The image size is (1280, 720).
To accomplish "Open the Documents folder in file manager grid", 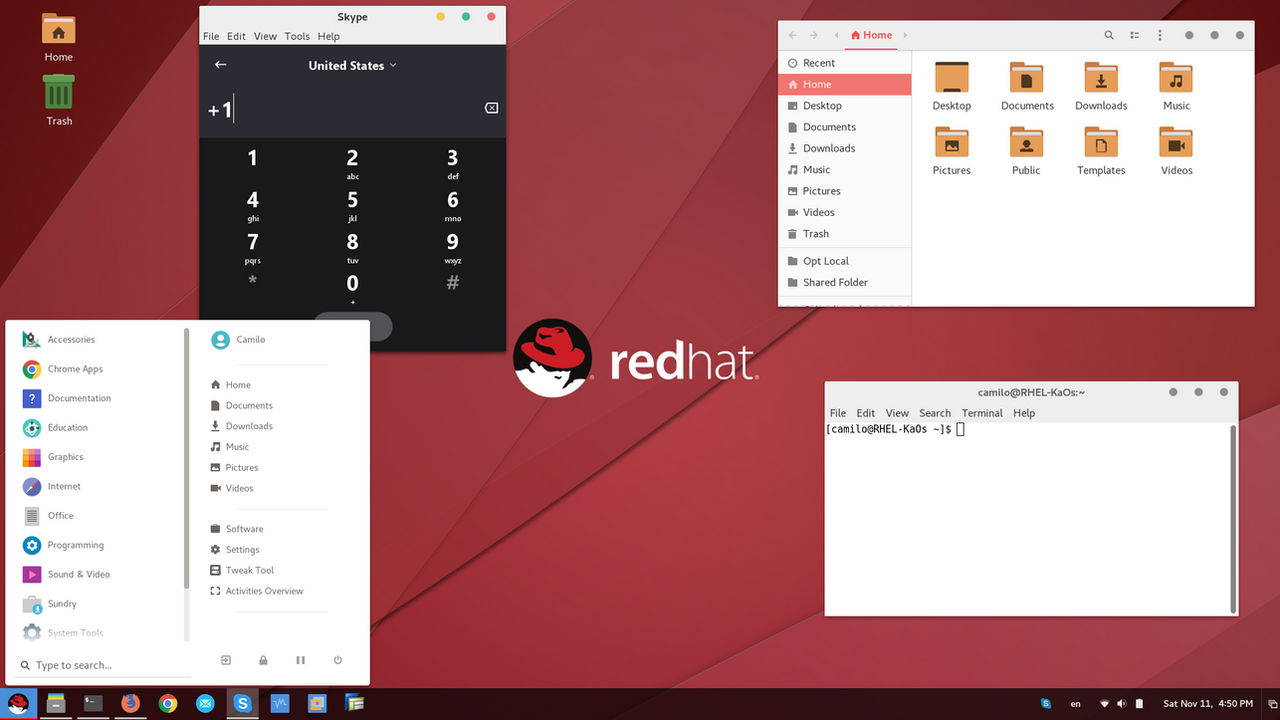I will coord(1027,85).
